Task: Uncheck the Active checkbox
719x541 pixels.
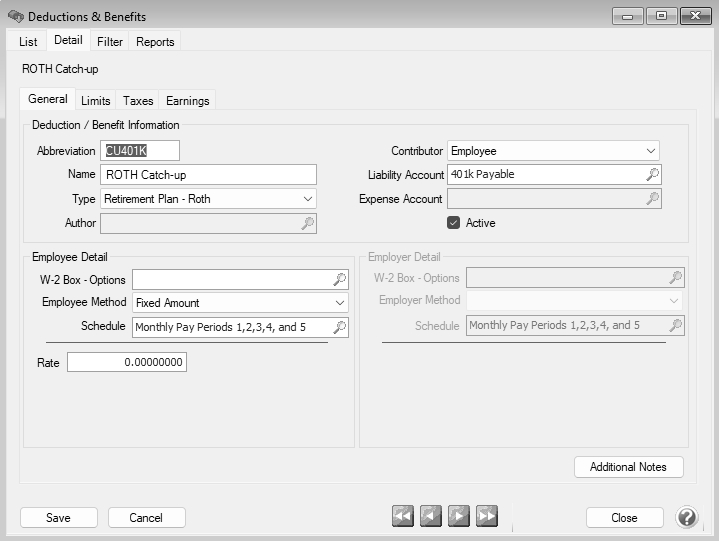Action: click(454, 223)
